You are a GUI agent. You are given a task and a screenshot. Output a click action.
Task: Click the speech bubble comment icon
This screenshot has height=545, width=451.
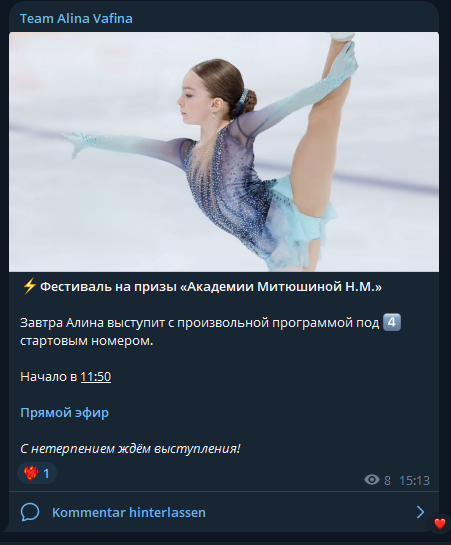pyautogui.click(x=30, y=512)
